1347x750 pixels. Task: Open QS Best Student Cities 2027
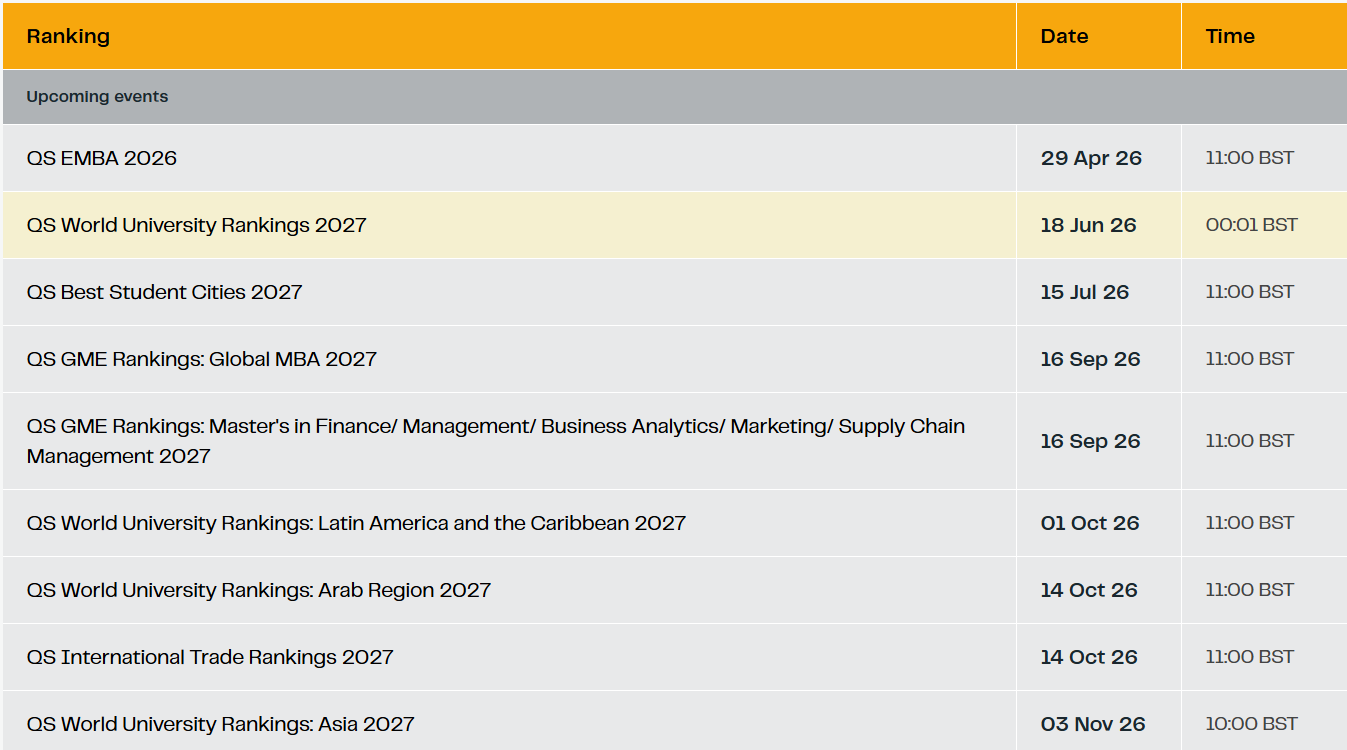click(165, 292)
